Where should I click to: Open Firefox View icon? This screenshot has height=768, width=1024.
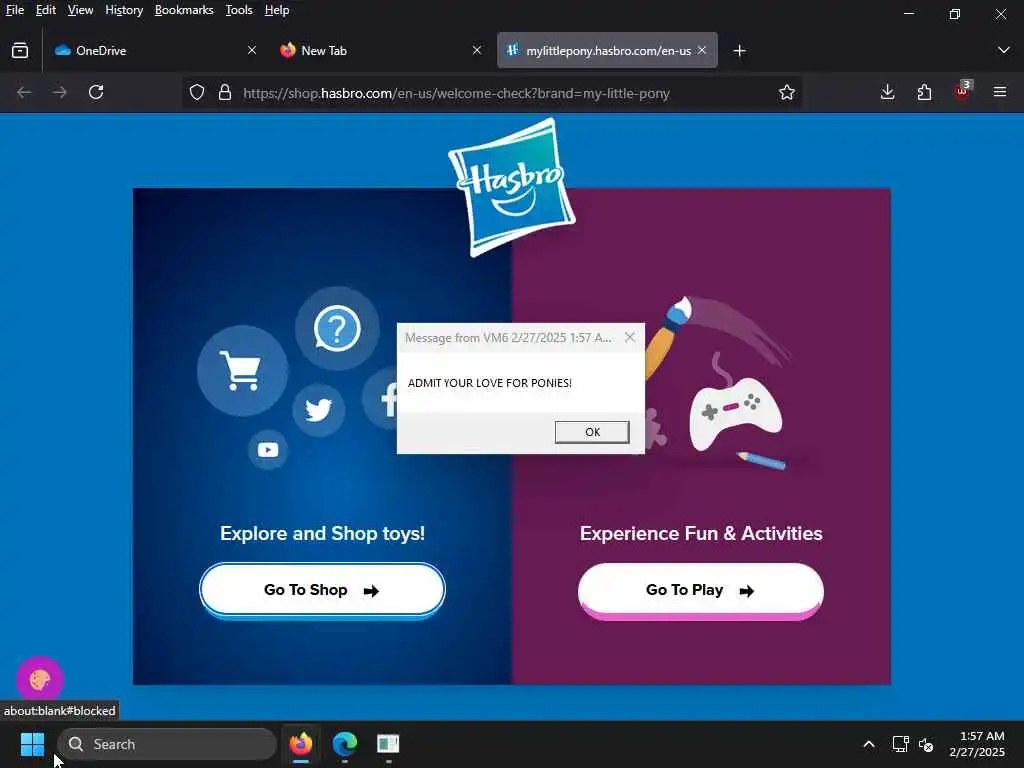20,50
